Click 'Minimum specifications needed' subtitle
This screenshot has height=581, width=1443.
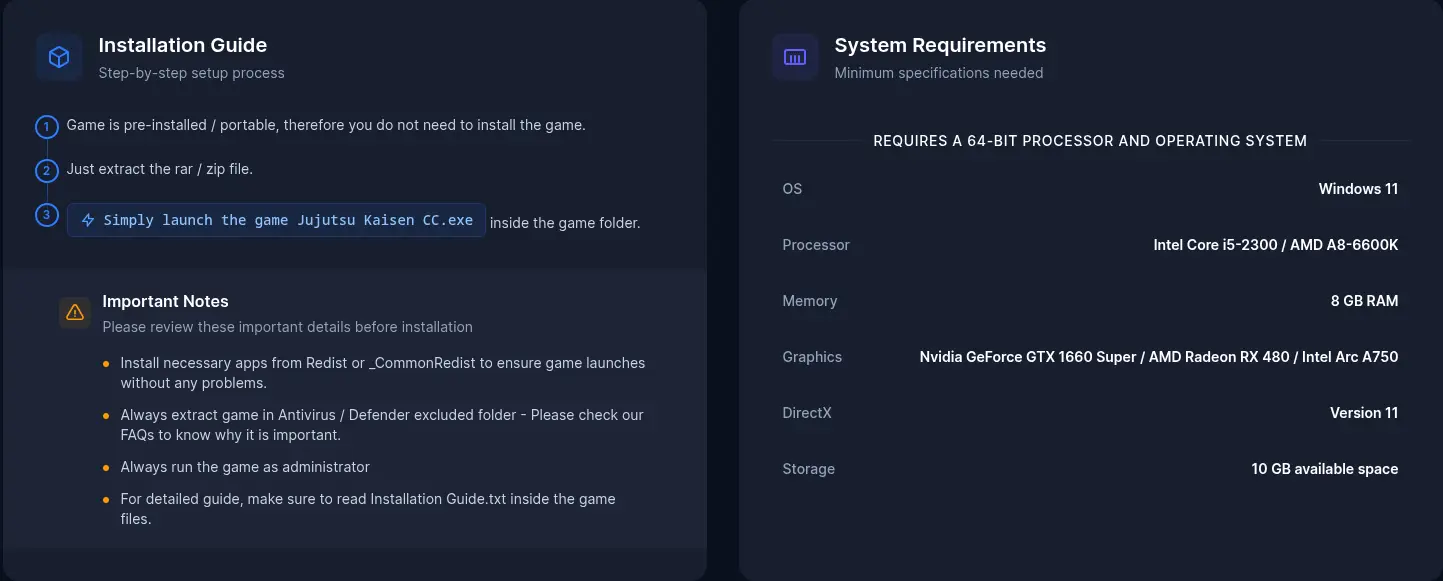[939, 73]
